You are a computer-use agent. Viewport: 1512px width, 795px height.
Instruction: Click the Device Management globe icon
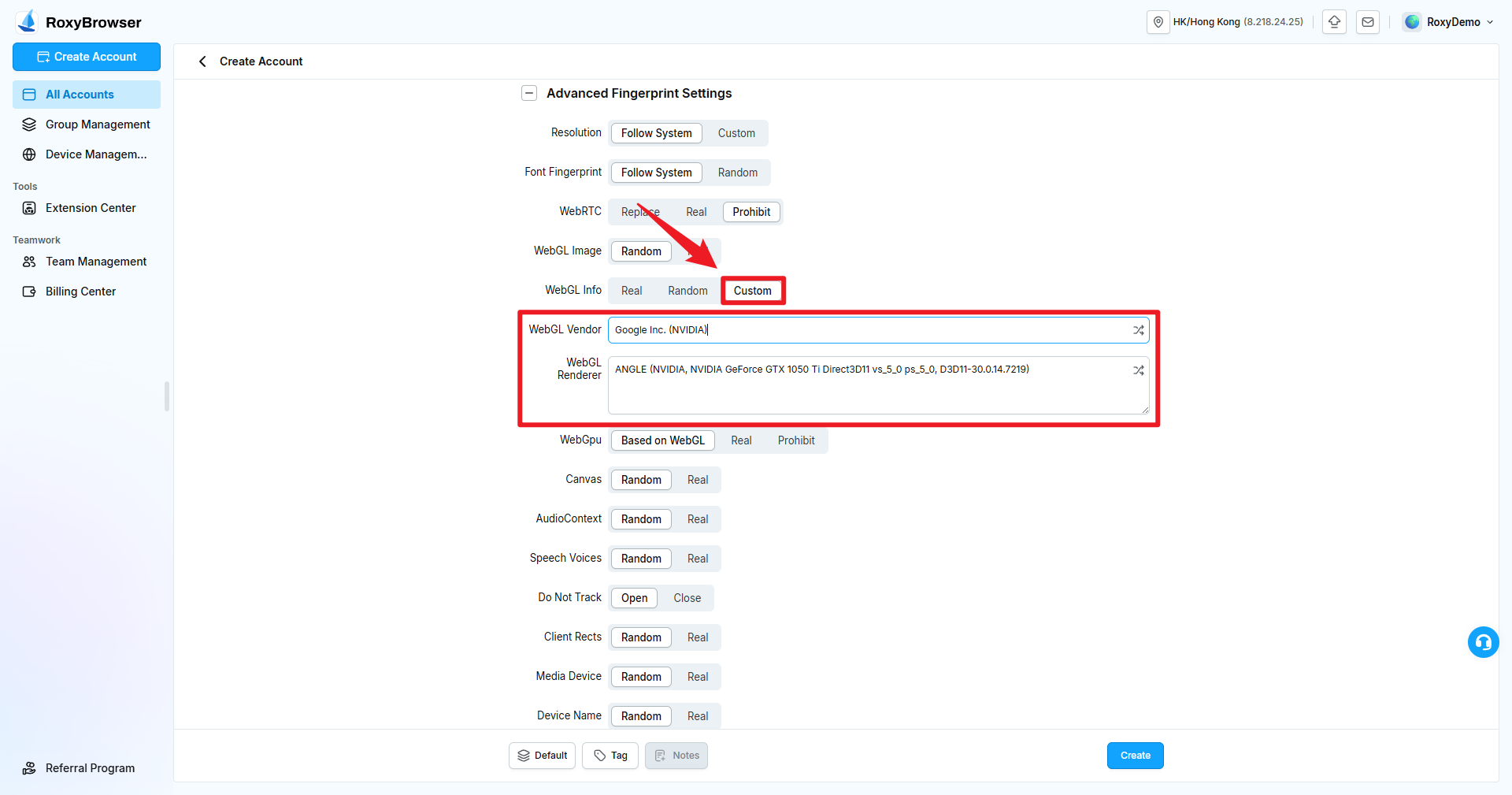tap(29, 154)
